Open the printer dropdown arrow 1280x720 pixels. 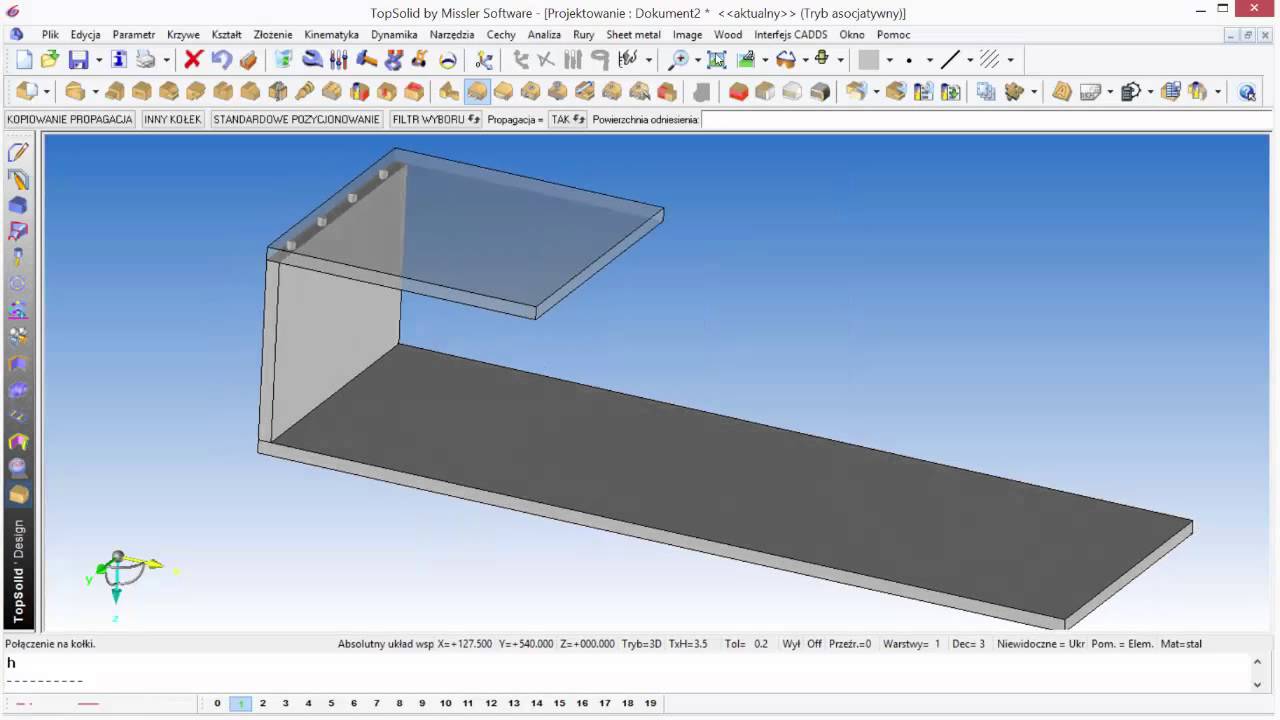point(166,60)
